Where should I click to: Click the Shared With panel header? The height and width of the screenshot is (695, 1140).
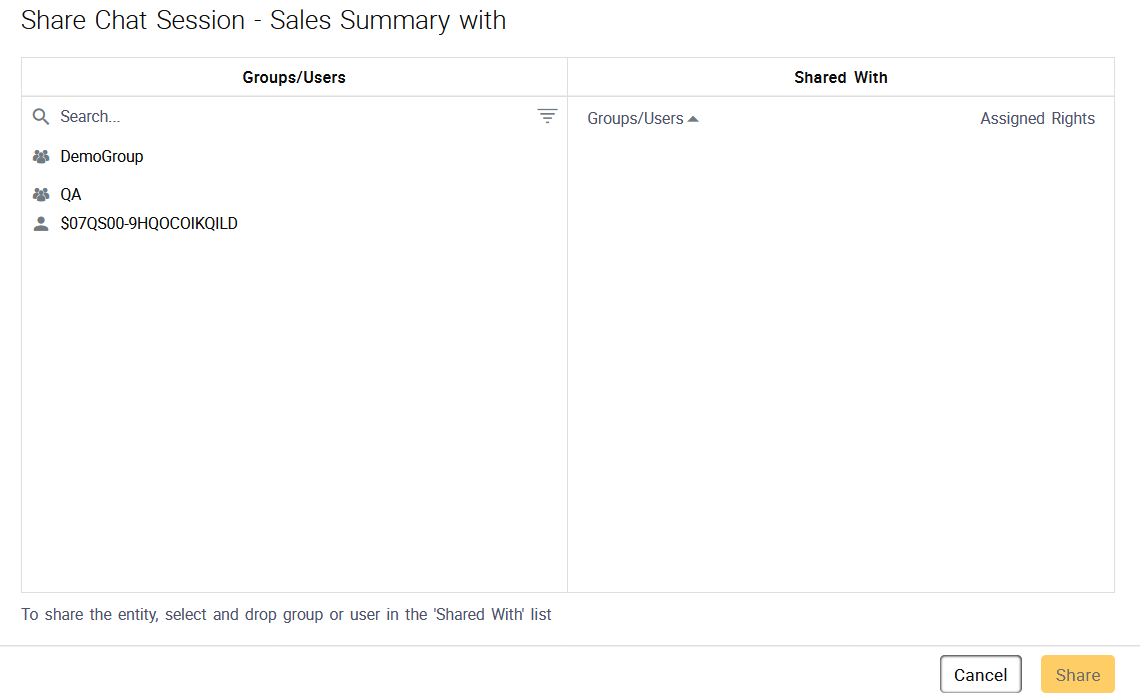[840, 77]
